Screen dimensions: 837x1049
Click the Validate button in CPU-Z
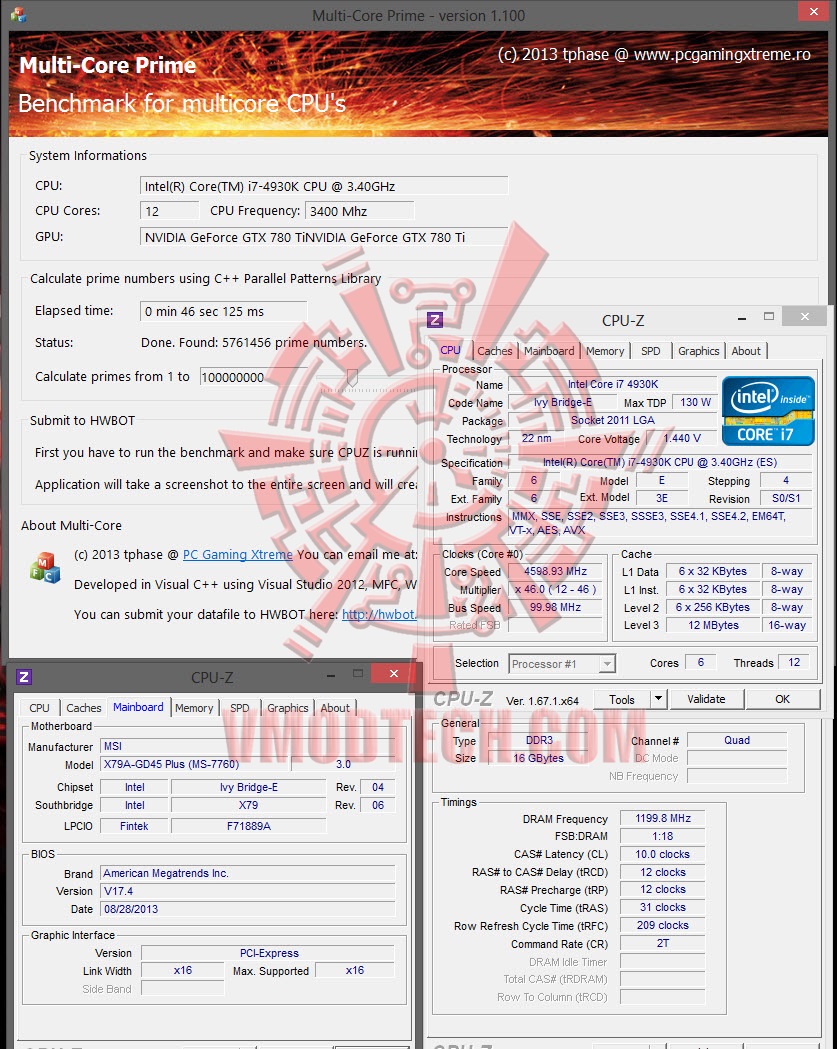pyautogui.click(x=706, y=699)
